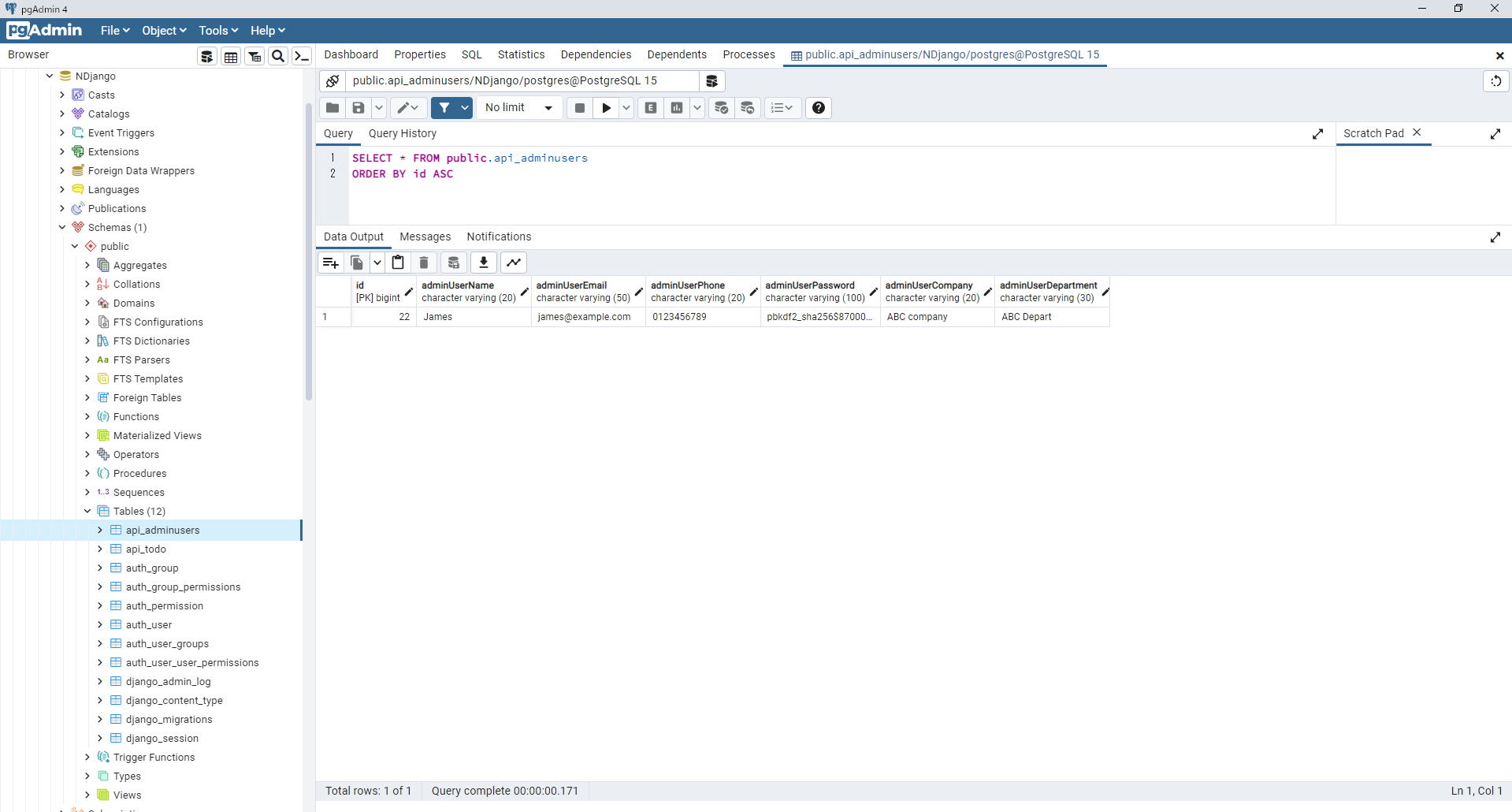Maximize the Query editor panel
This screenshot has height=812, width=1512.
1318,134
